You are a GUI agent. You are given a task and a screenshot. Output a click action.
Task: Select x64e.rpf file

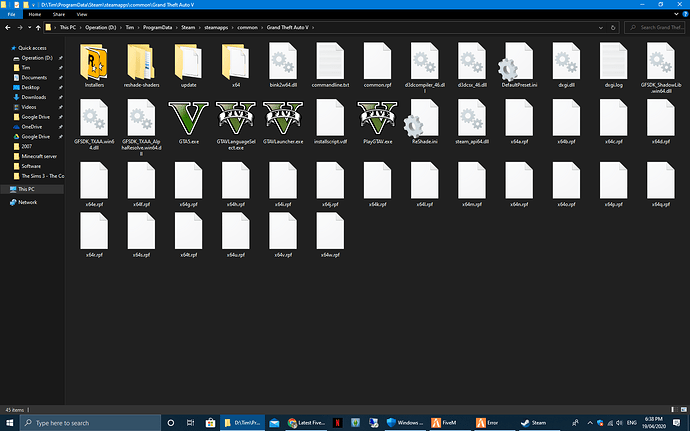click(94, 185)
